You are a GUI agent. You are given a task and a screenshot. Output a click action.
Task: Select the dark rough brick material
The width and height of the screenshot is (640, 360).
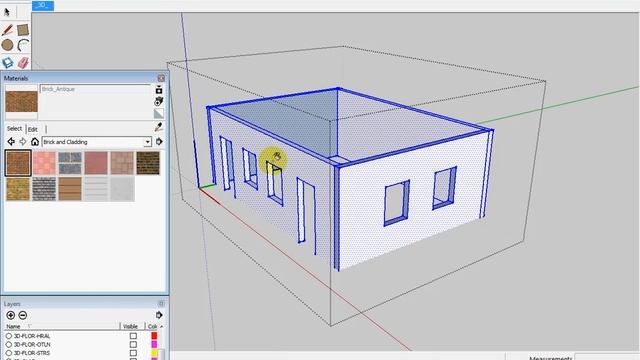click(148, 163)
